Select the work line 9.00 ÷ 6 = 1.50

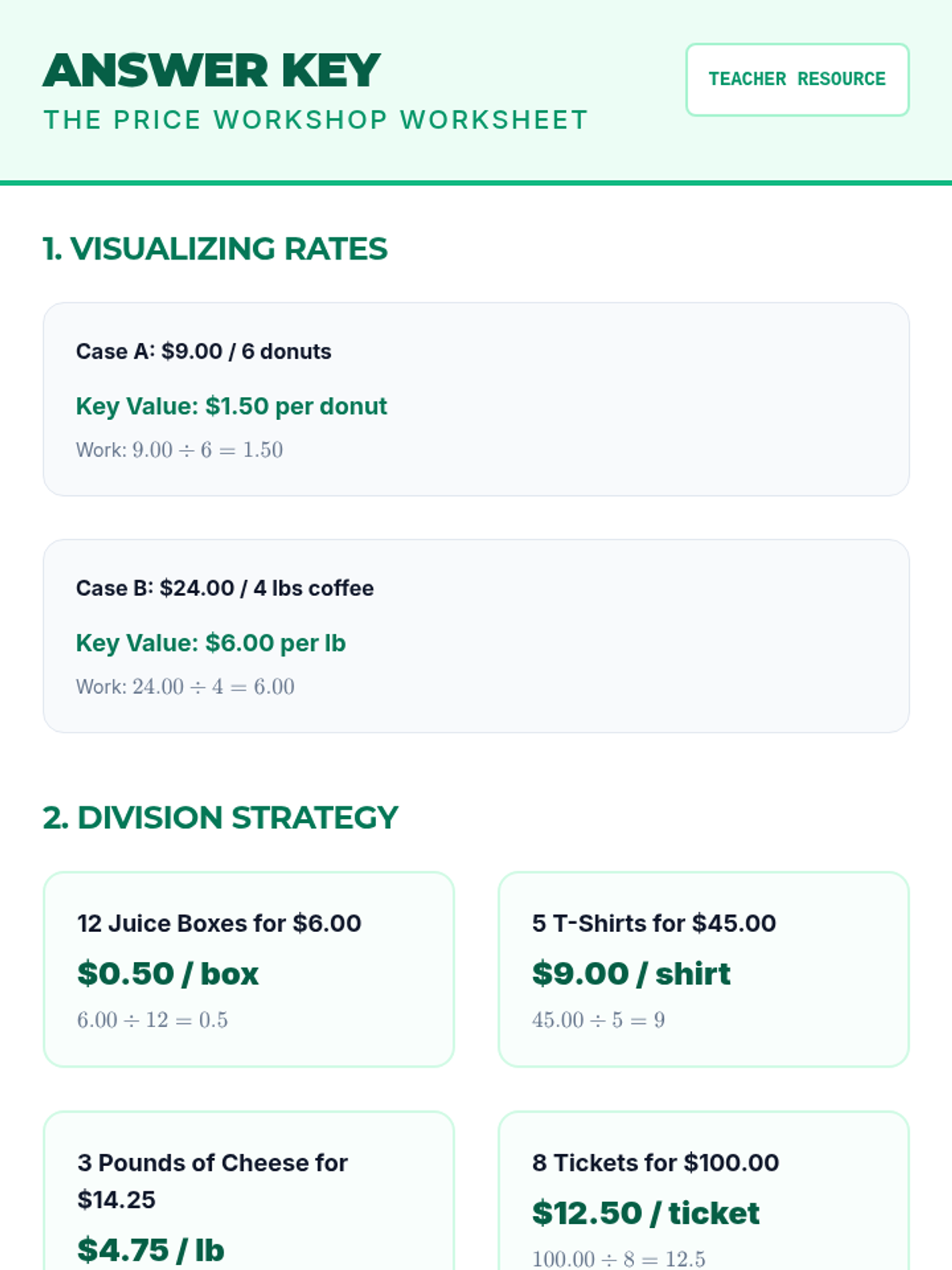[179, 450]
